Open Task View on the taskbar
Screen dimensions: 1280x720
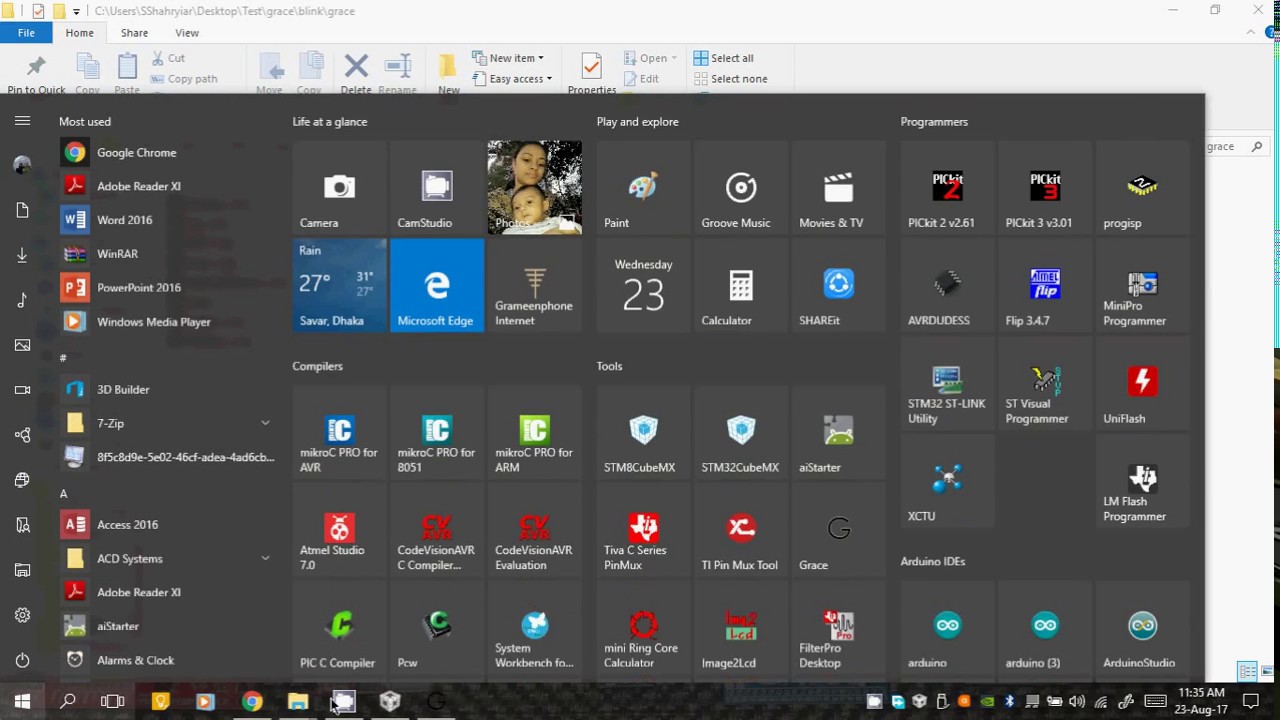113,702
